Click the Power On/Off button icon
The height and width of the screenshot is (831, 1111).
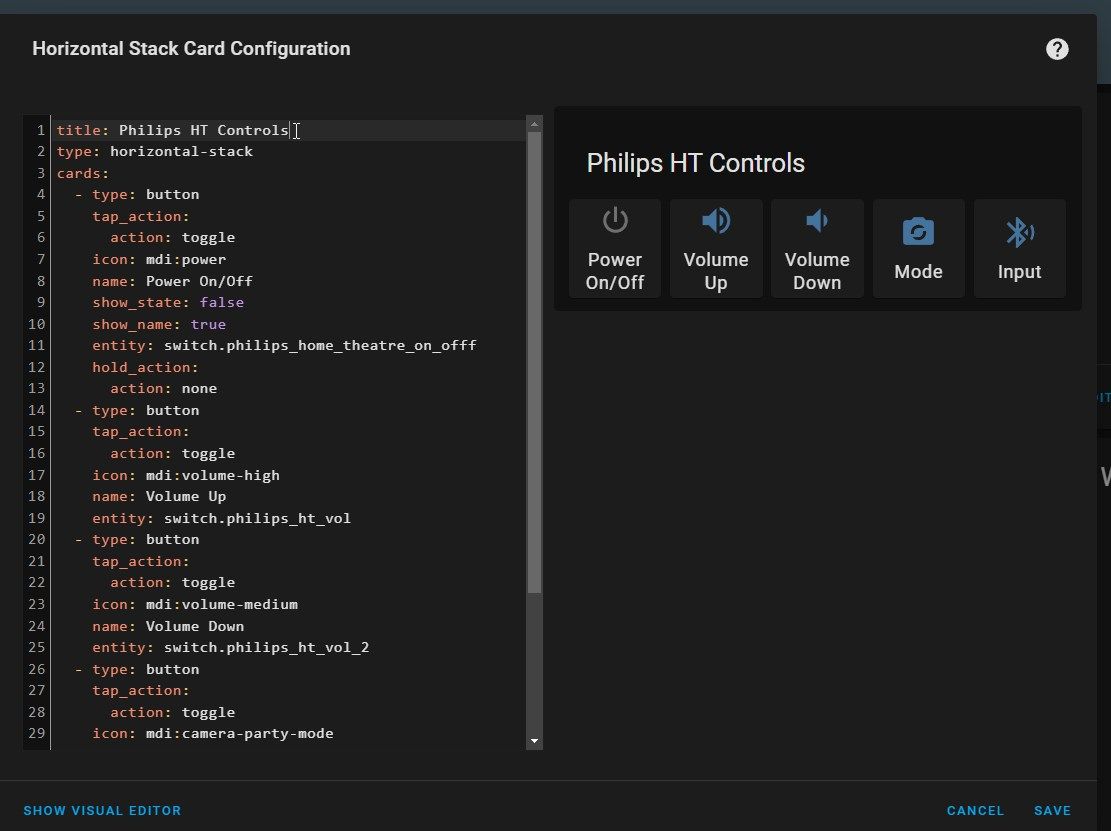point(614,220)
